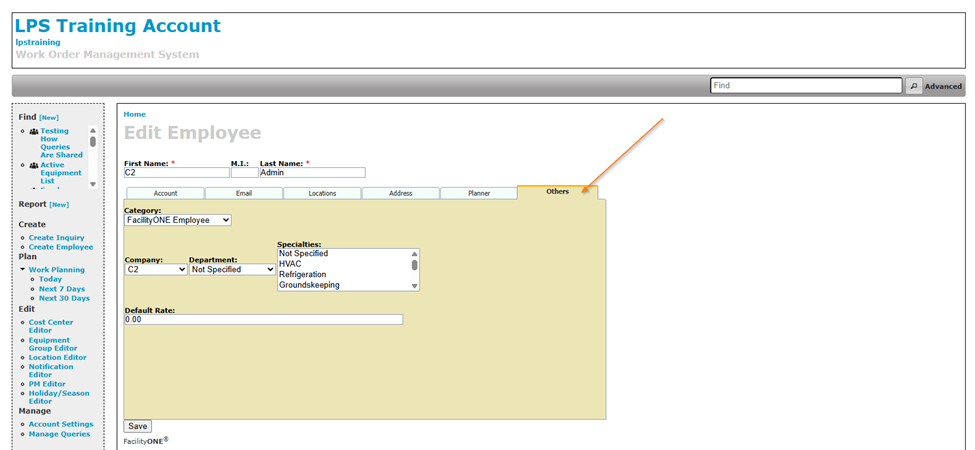Open the Email tab
This screenshot has height=450, width=975.
(244, 193)
